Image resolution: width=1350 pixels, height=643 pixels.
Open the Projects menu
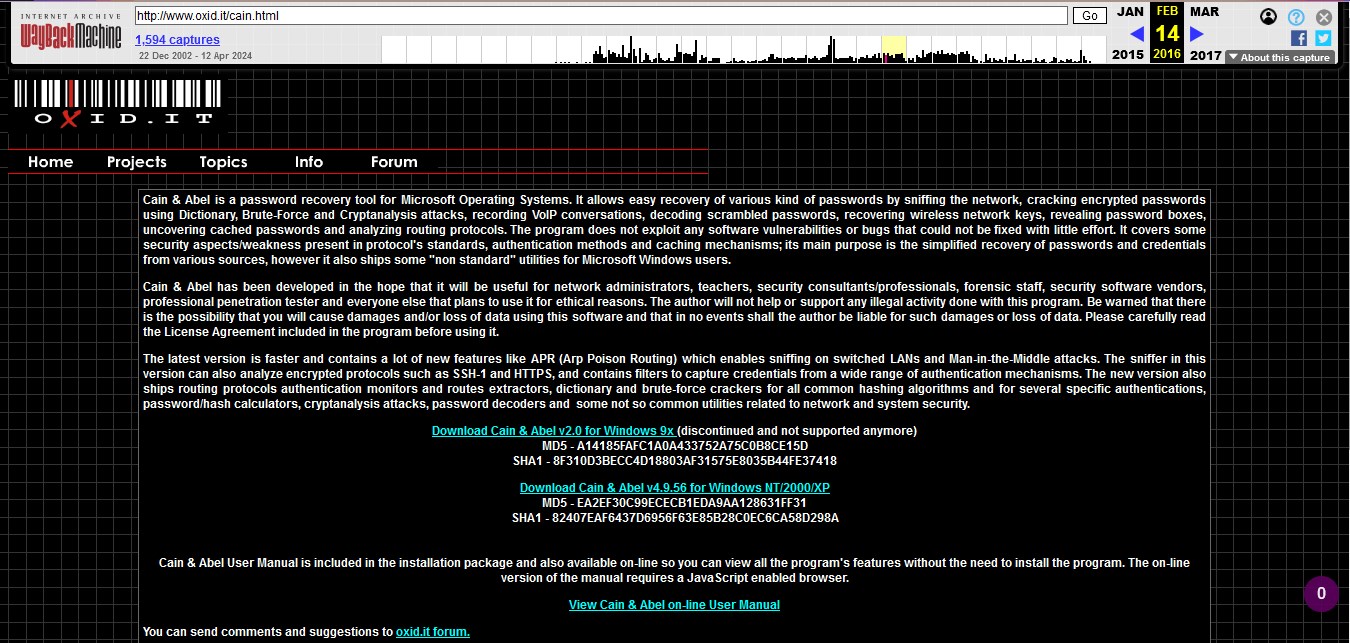pyautogui.click(x=137, y=162)
